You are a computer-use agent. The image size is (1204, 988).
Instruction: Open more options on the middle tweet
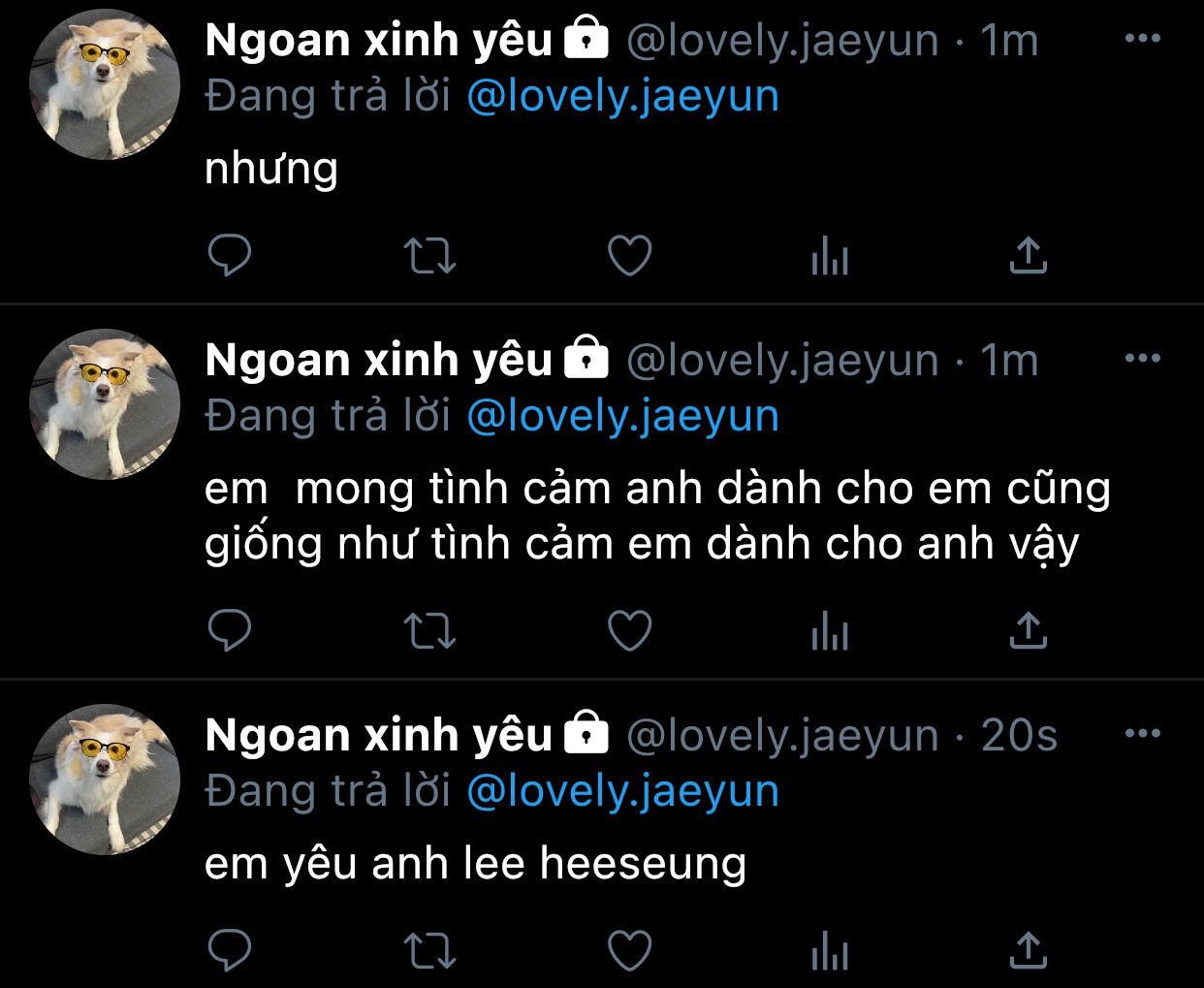click(x=1143, y=359)
